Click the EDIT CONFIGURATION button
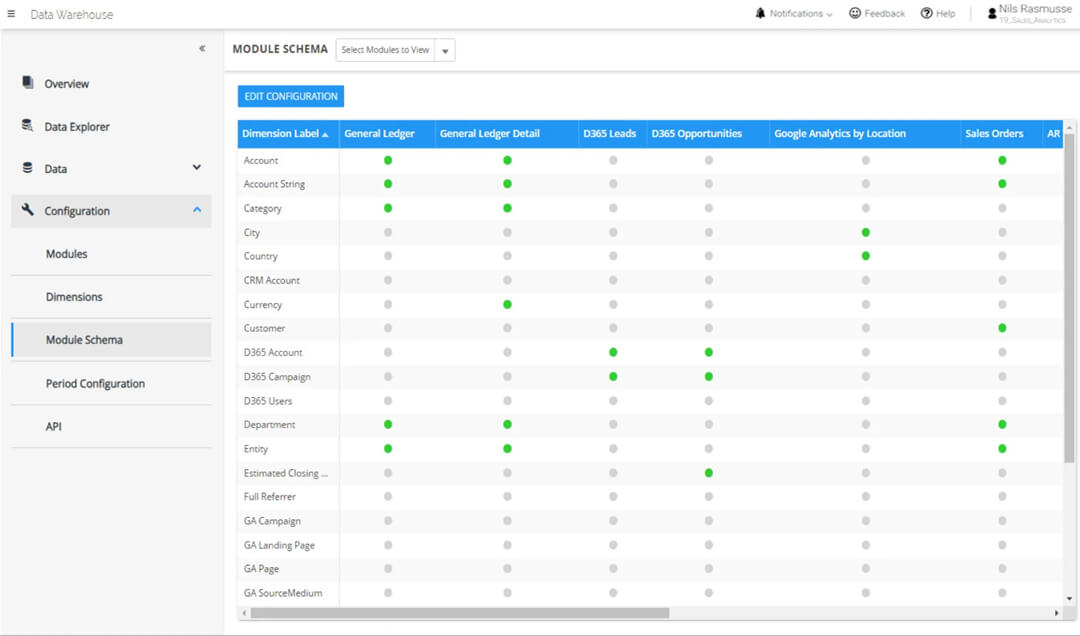Image resolution: width=1080 pixels, height=636 pixels. pyautogui.click(x=291, y=96)
